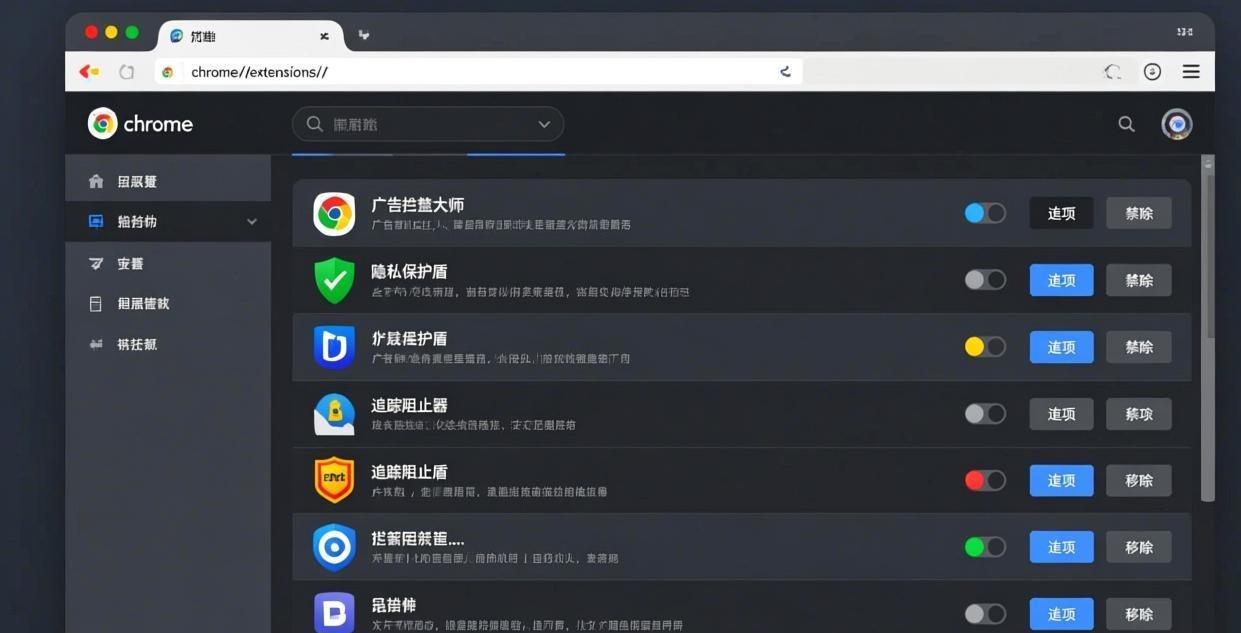Enable the toggle in the purple B extension row
The image size is (1241, 633).
[985, 614]
